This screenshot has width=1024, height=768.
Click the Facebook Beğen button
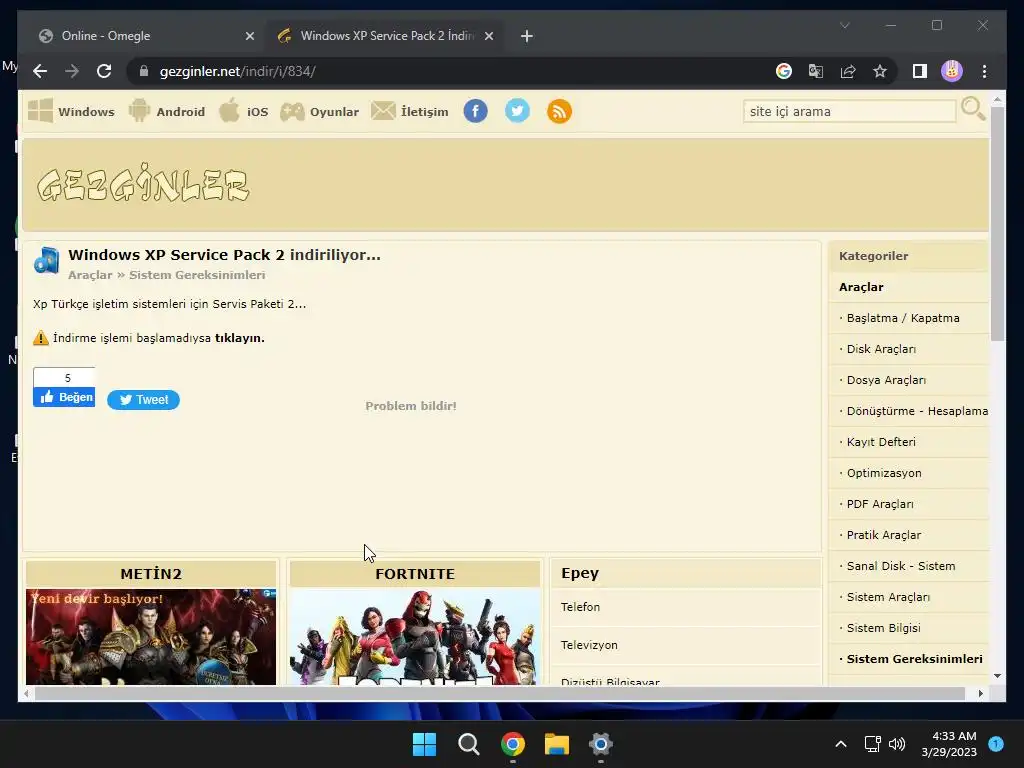64,397
